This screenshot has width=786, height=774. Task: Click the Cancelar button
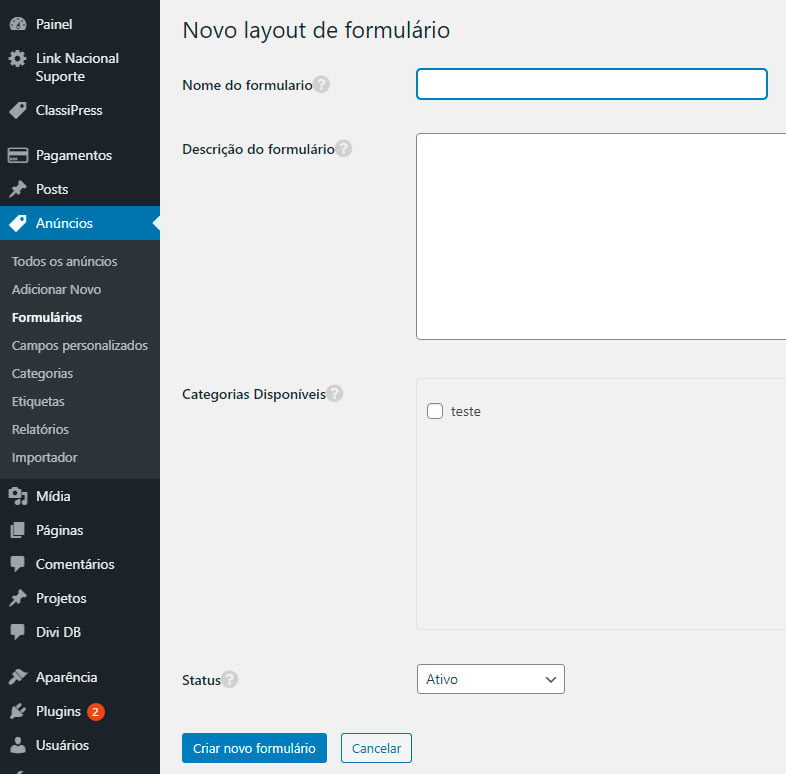point(376,748)
